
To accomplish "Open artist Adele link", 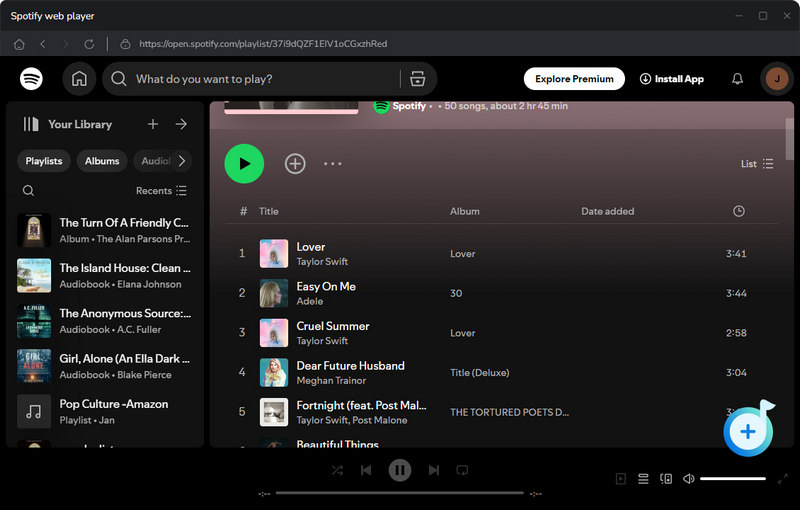I will coord(310,301).
